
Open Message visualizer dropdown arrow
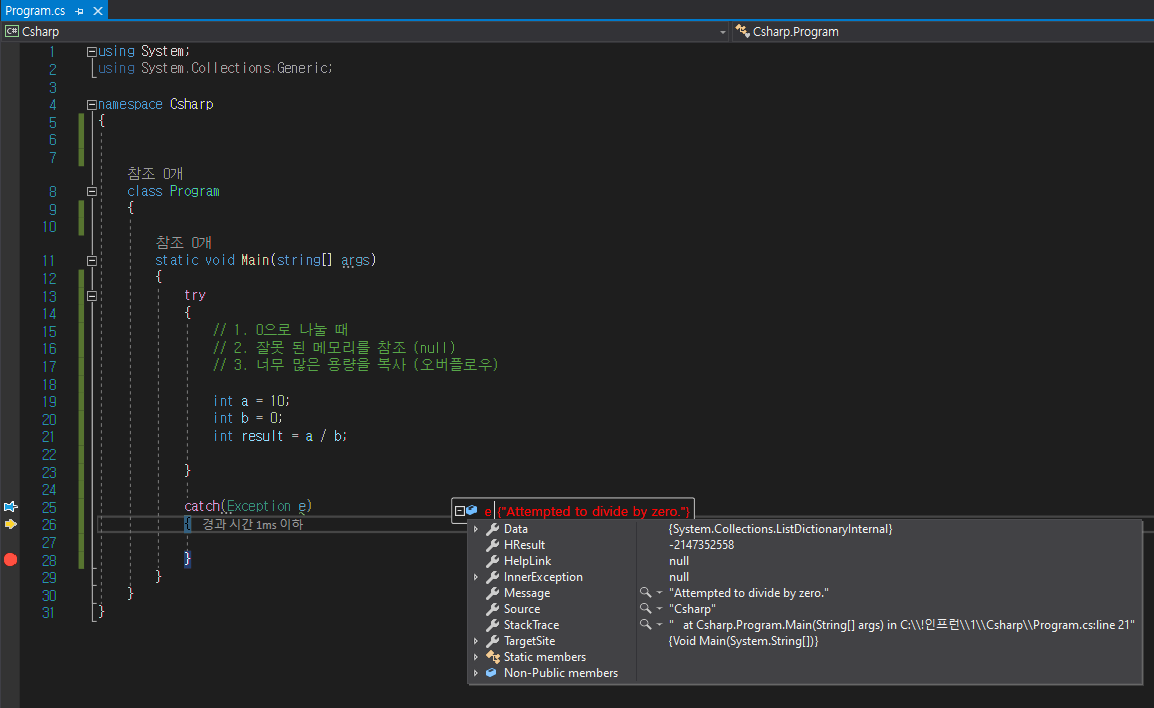[659, 593]
